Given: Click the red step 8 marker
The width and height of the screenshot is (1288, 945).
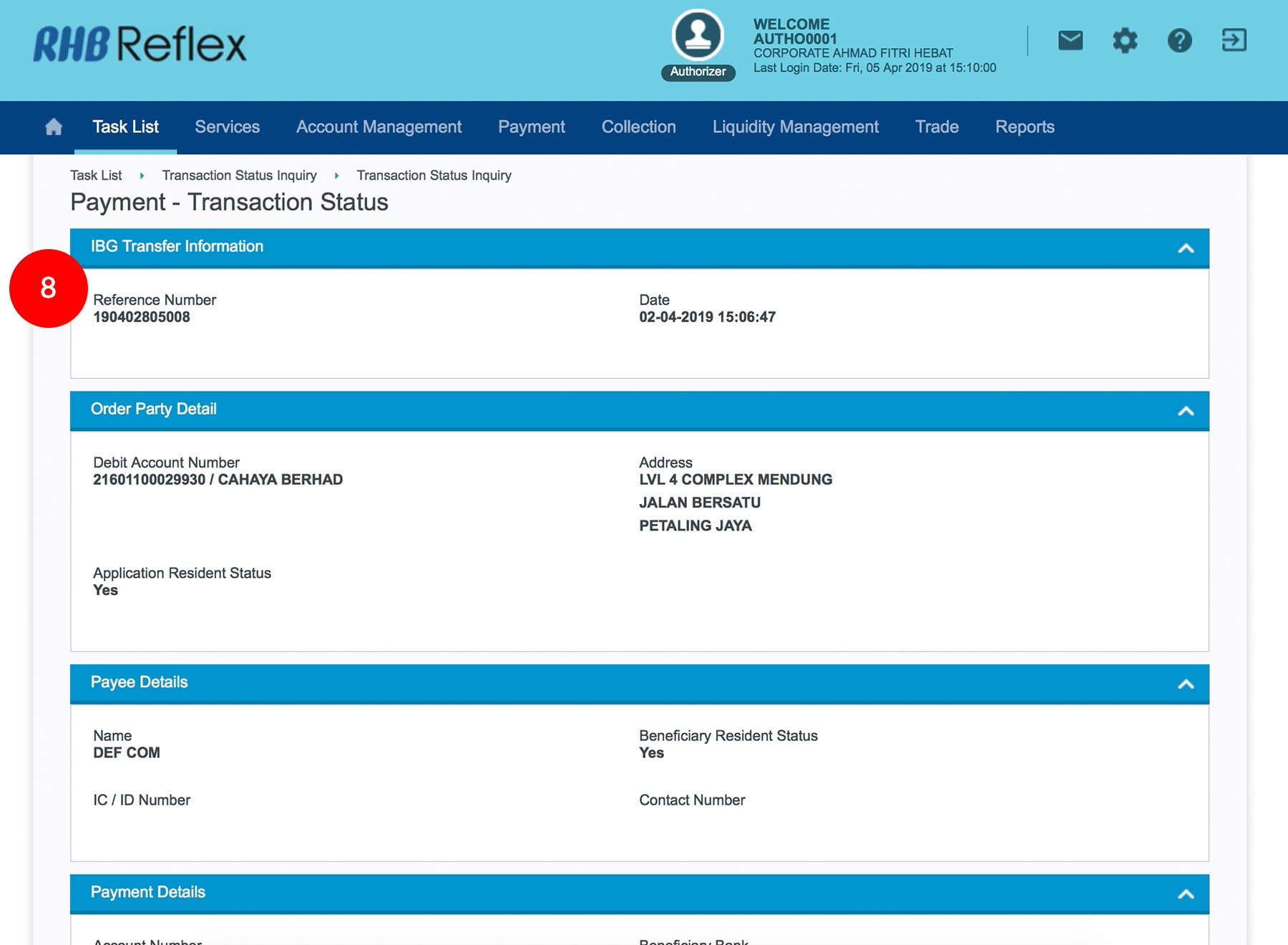Looking at the screenshot, I should pyautogui.click(x=48, y=289).
